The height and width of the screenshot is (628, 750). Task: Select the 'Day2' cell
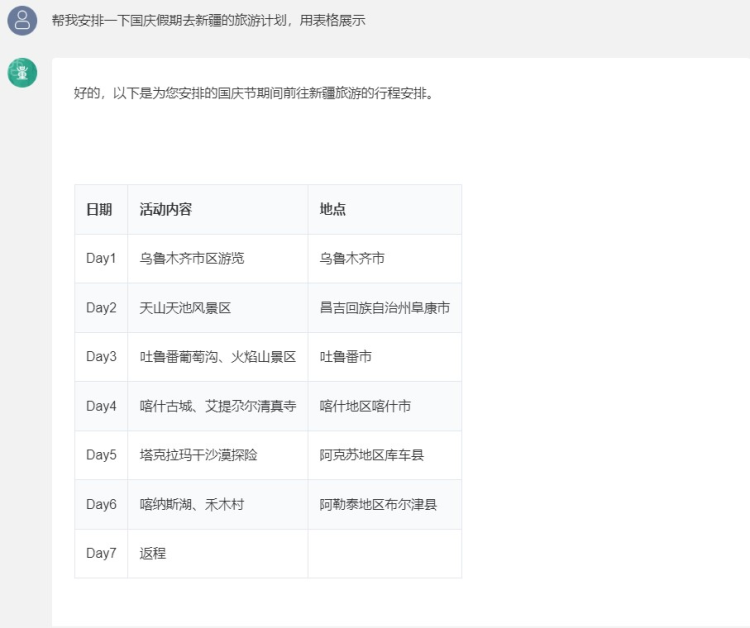[101, 308]
